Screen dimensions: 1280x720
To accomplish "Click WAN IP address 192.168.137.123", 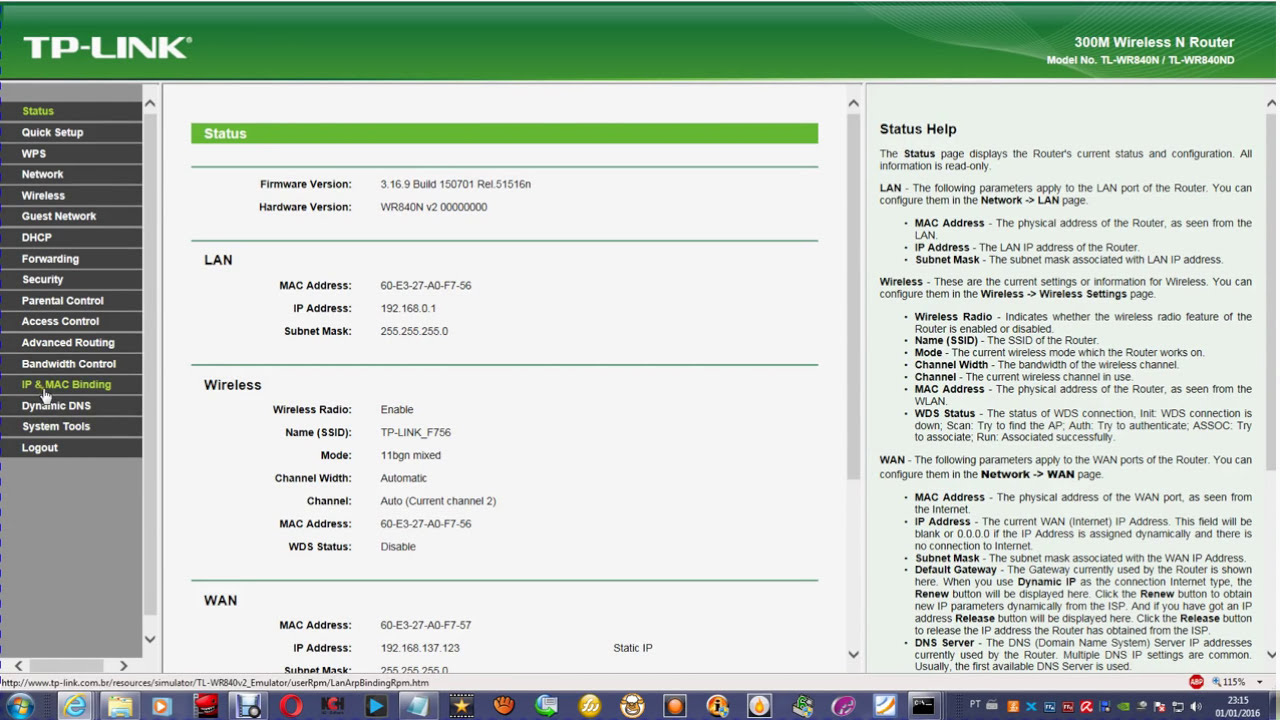I will (x=420, y=648).
